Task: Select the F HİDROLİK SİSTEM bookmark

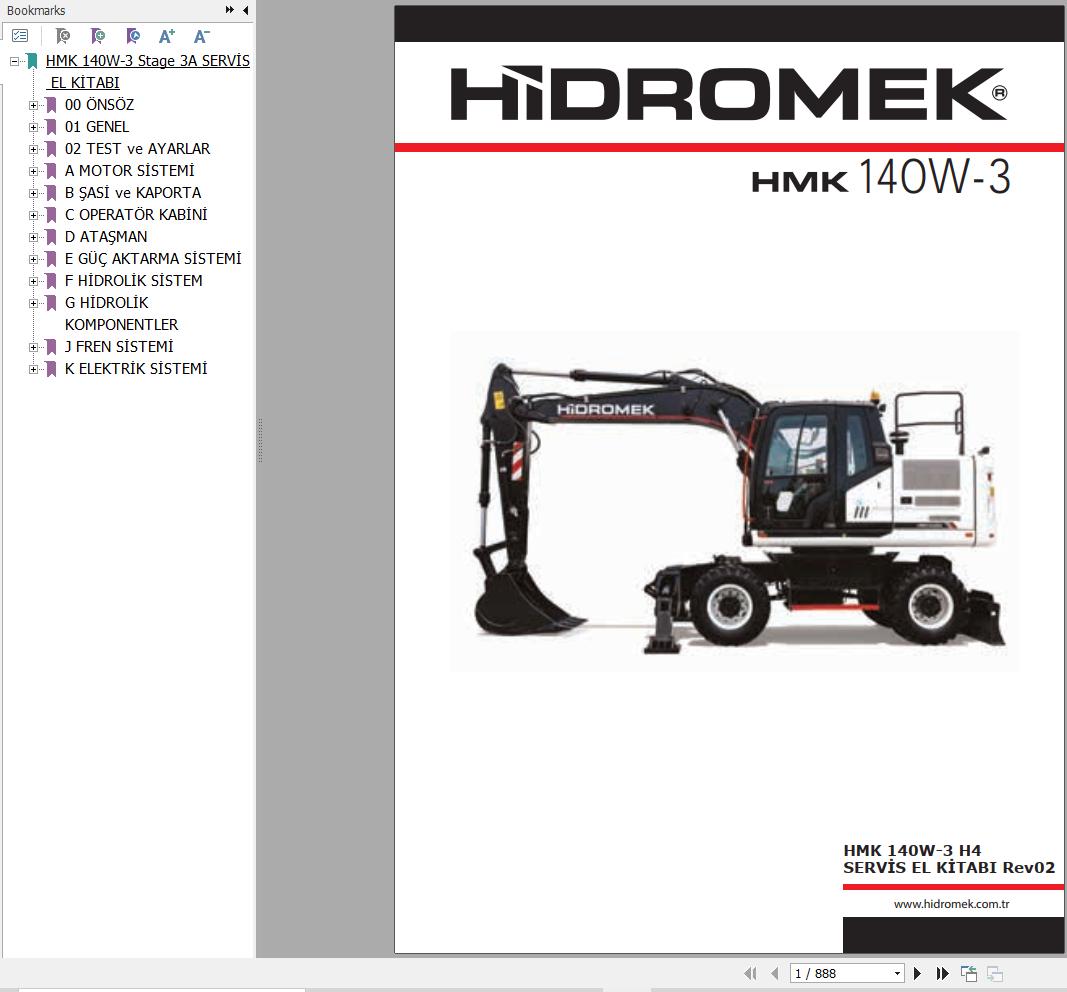Action: coord(133,281)
